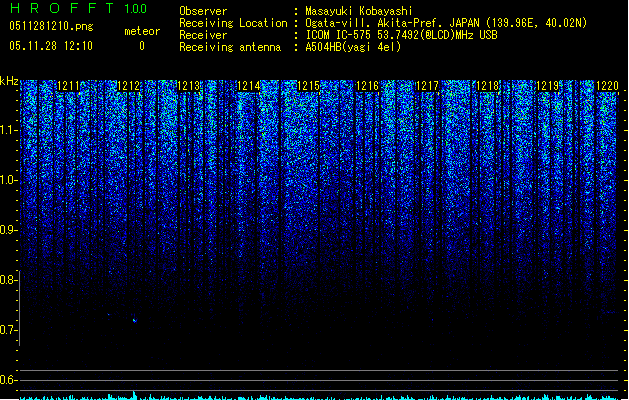Image resolution: width=629 pixels, height=400 pixels.
Task: Click the 1217 time marker
Action: 427,86
